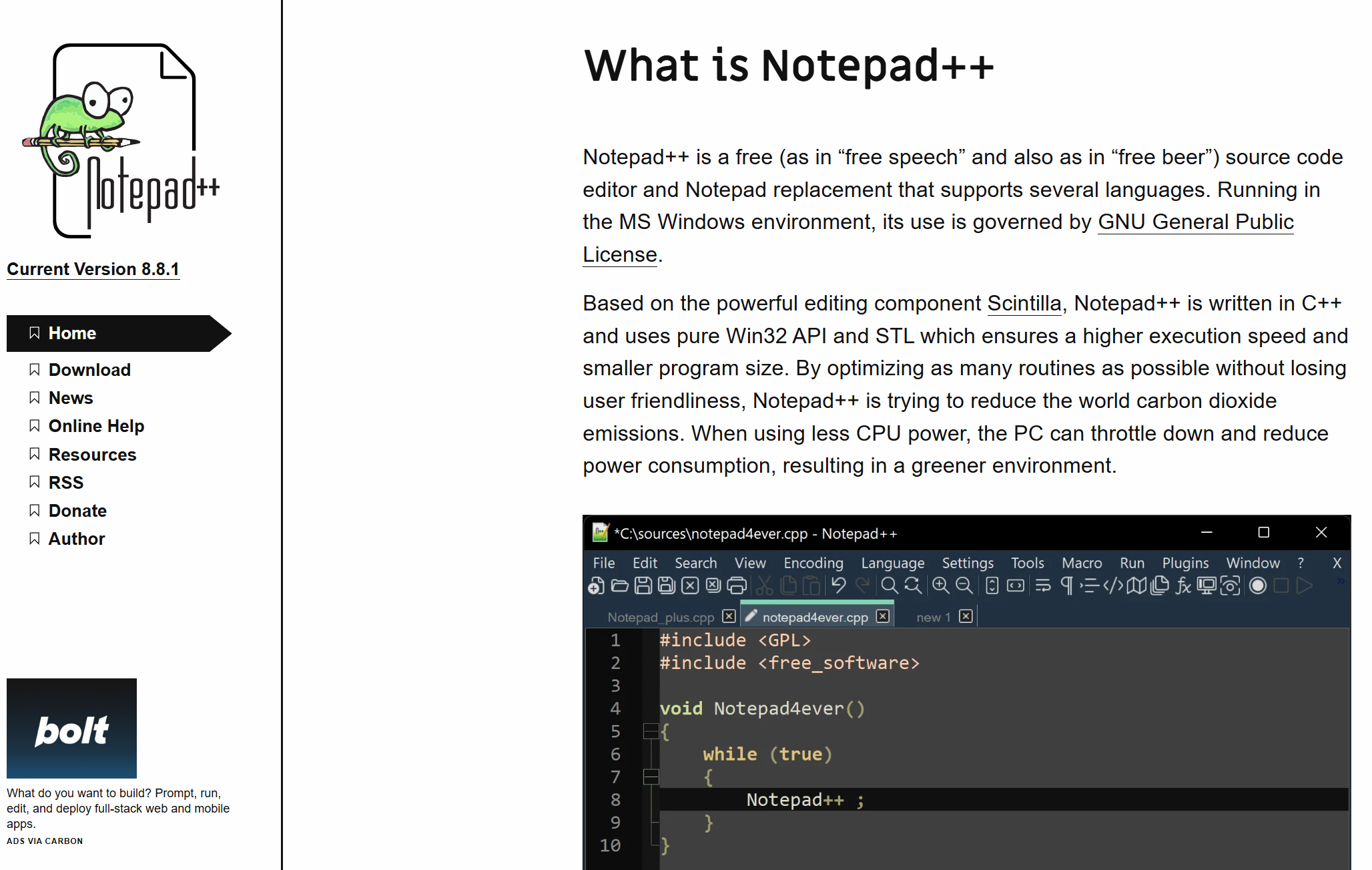Click the Find magnifier icon
This screenshot has width=1372, height=870.
tap(890, 586)
